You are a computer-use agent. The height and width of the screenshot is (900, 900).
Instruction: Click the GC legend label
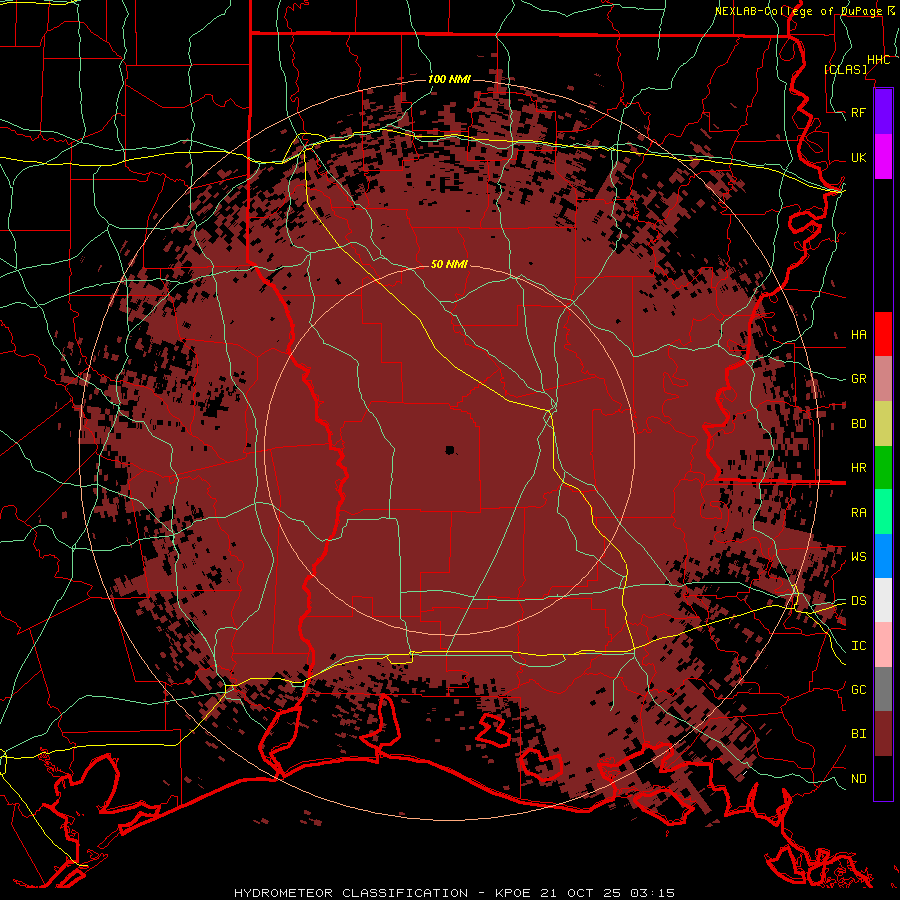point(859,689)
